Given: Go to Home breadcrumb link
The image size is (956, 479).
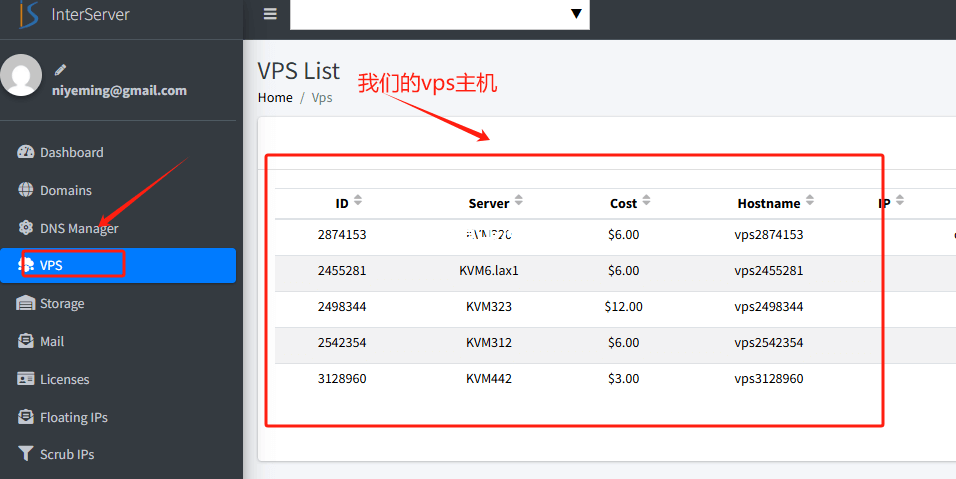Looking at the screenshot, I should coord(275,98).
